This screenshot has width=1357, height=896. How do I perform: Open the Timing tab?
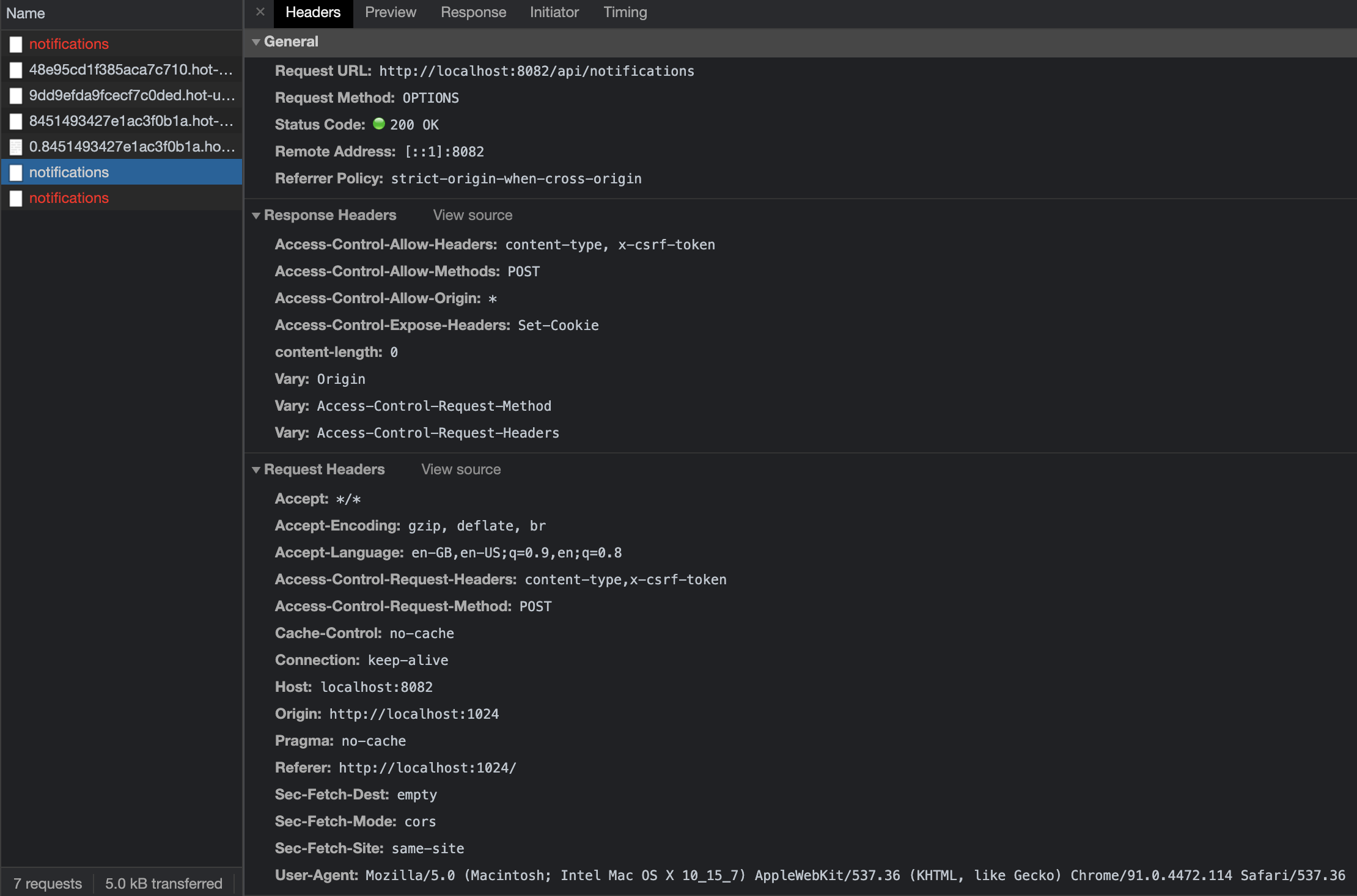point(625,12)
